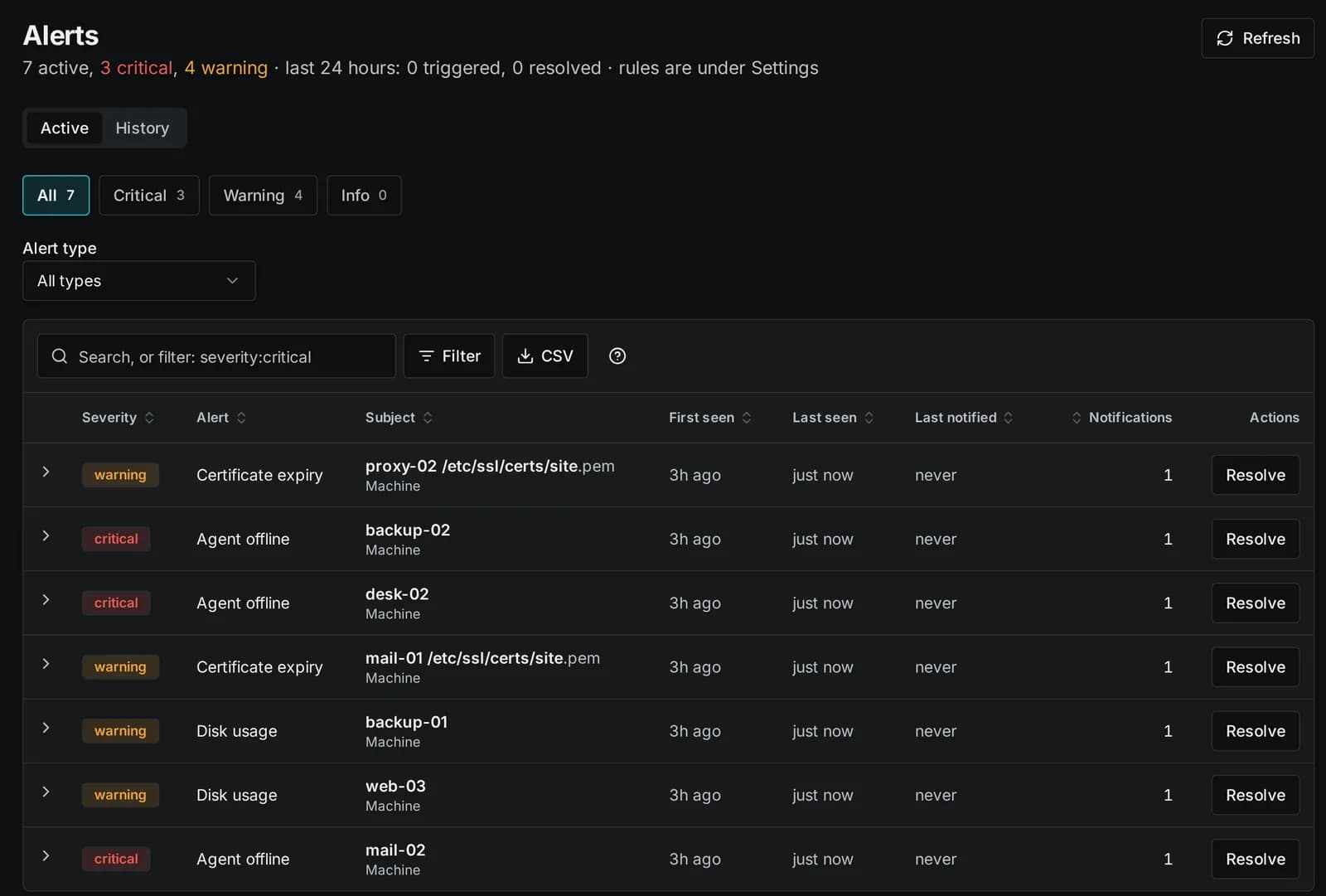
Task: Click the help question-mark icon
Action: [617, 356]
